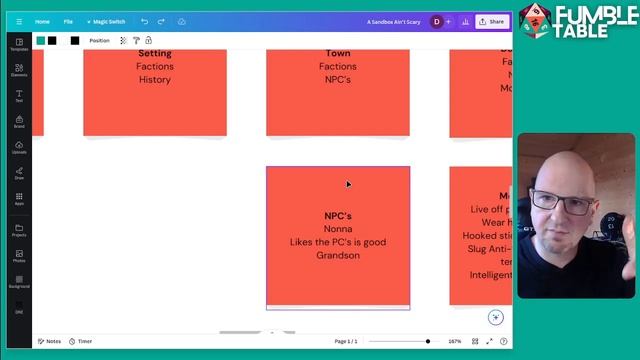This screenshot has width=640, height=360.
Task: Open the Apps sidebar panel
Action: click(x=19, y=199)
